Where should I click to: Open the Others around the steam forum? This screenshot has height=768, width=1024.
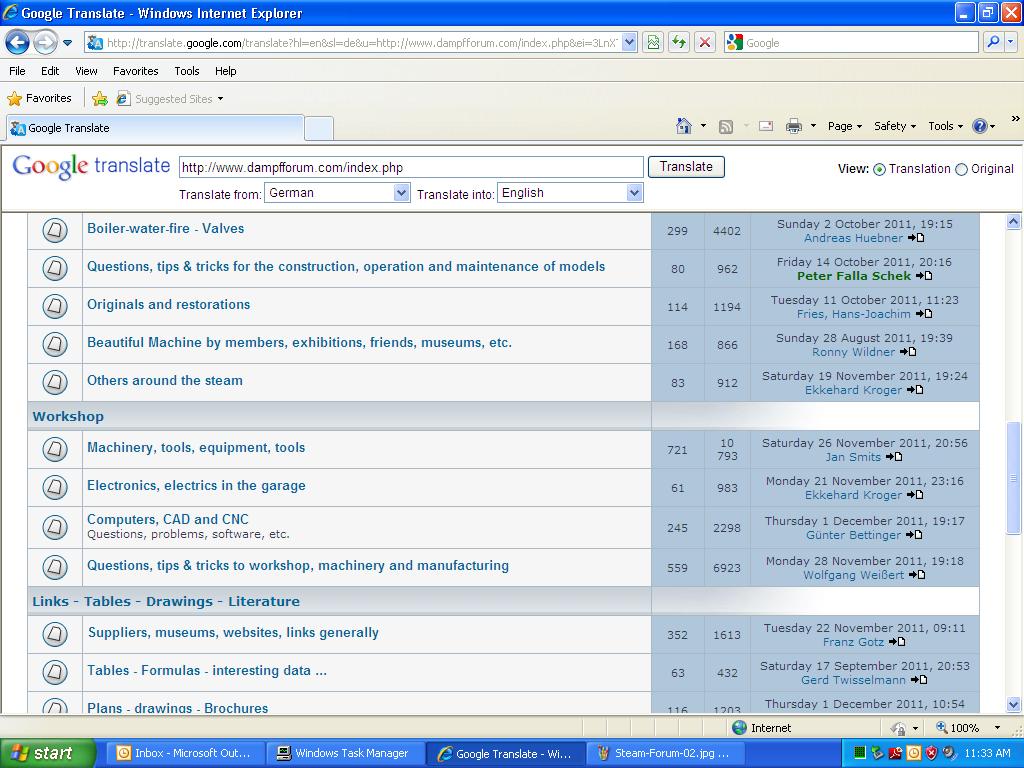pos(165,380)
